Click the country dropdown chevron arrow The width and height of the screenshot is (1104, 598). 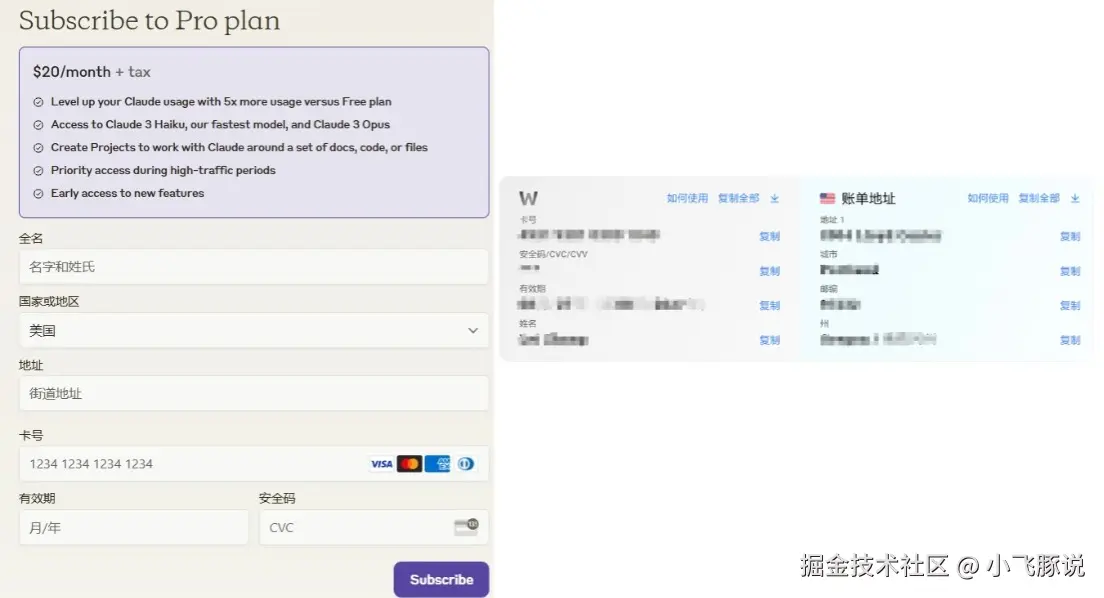(473, 330)
